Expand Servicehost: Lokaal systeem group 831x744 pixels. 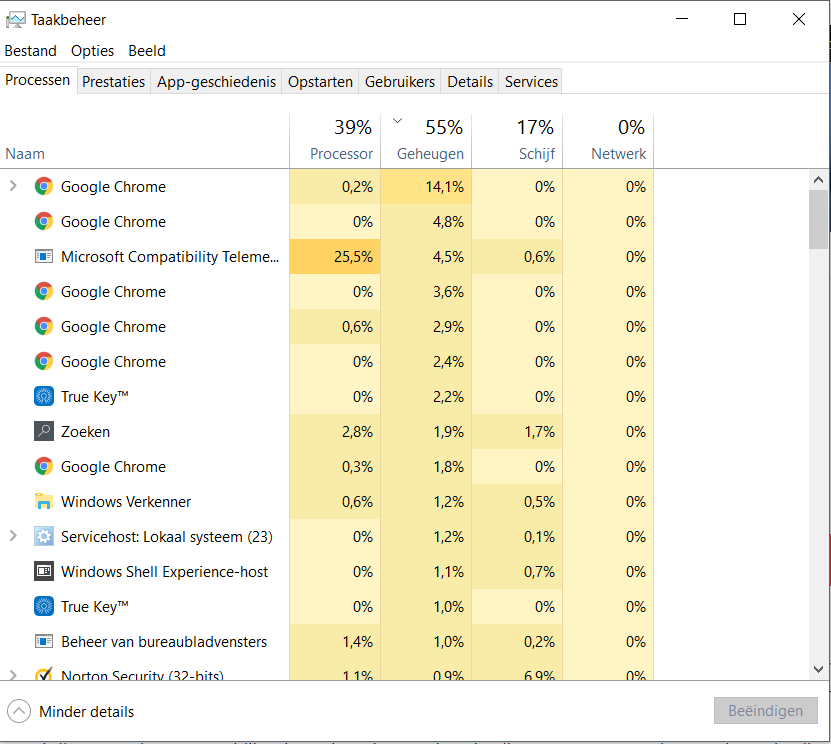[13, 536]
